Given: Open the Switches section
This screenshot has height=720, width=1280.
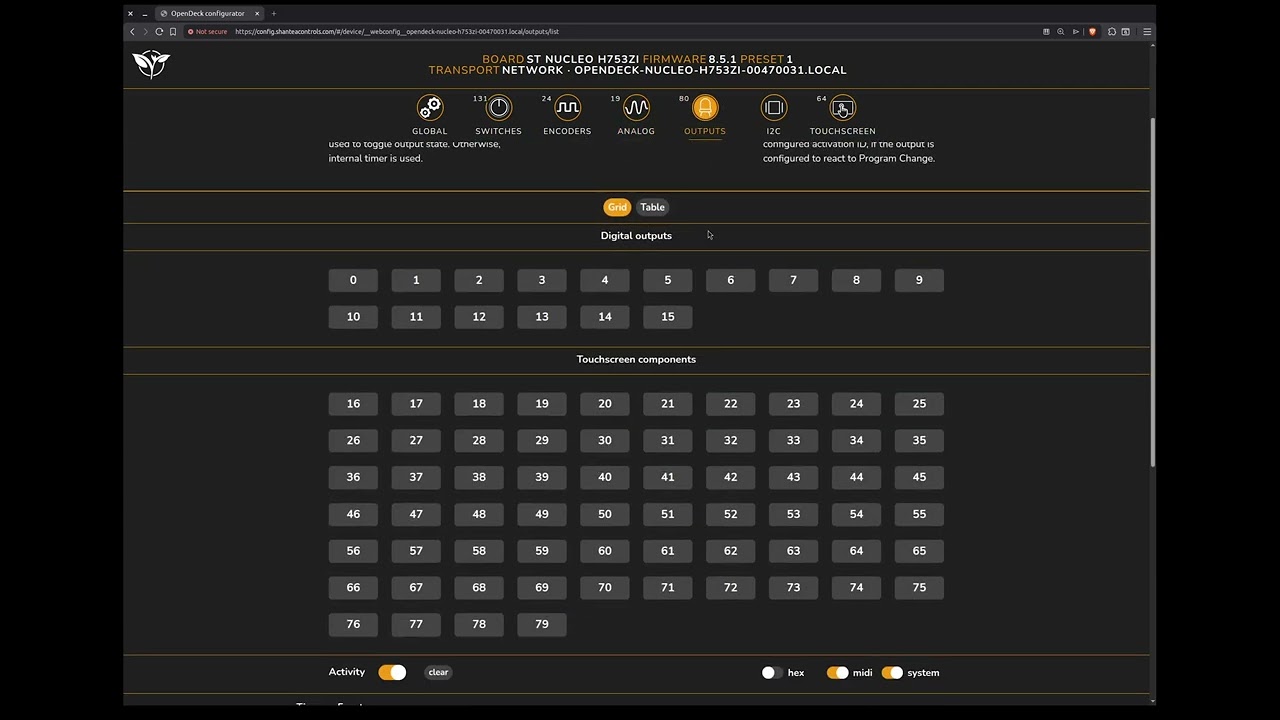Looking at the screenshot, I should tap(498, 115).
